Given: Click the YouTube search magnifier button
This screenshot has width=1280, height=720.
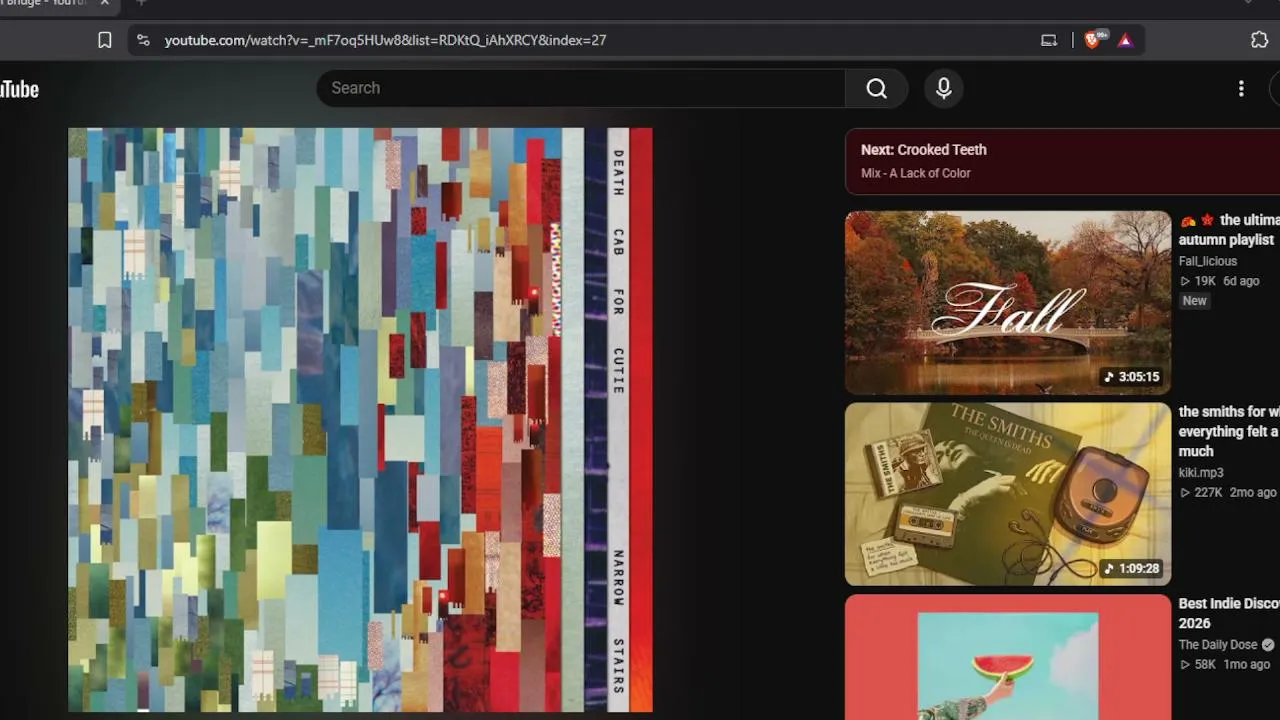Looking at the screenshot, I should [x=876, y=88].
